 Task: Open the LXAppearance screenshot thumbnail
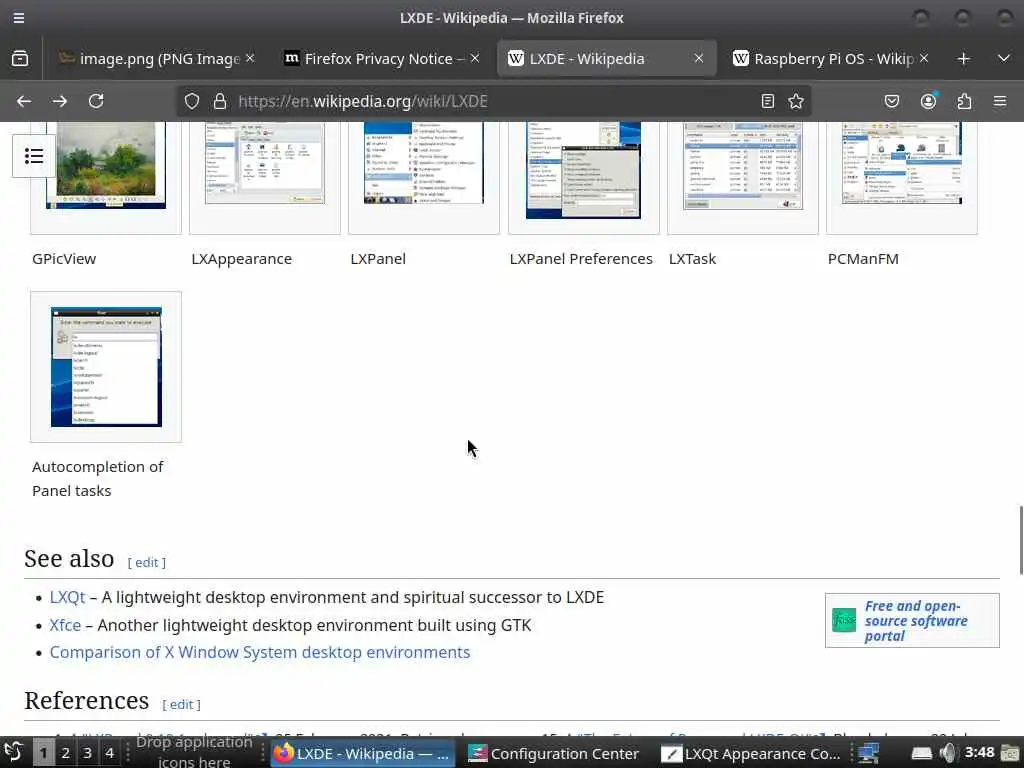(264, 163)
